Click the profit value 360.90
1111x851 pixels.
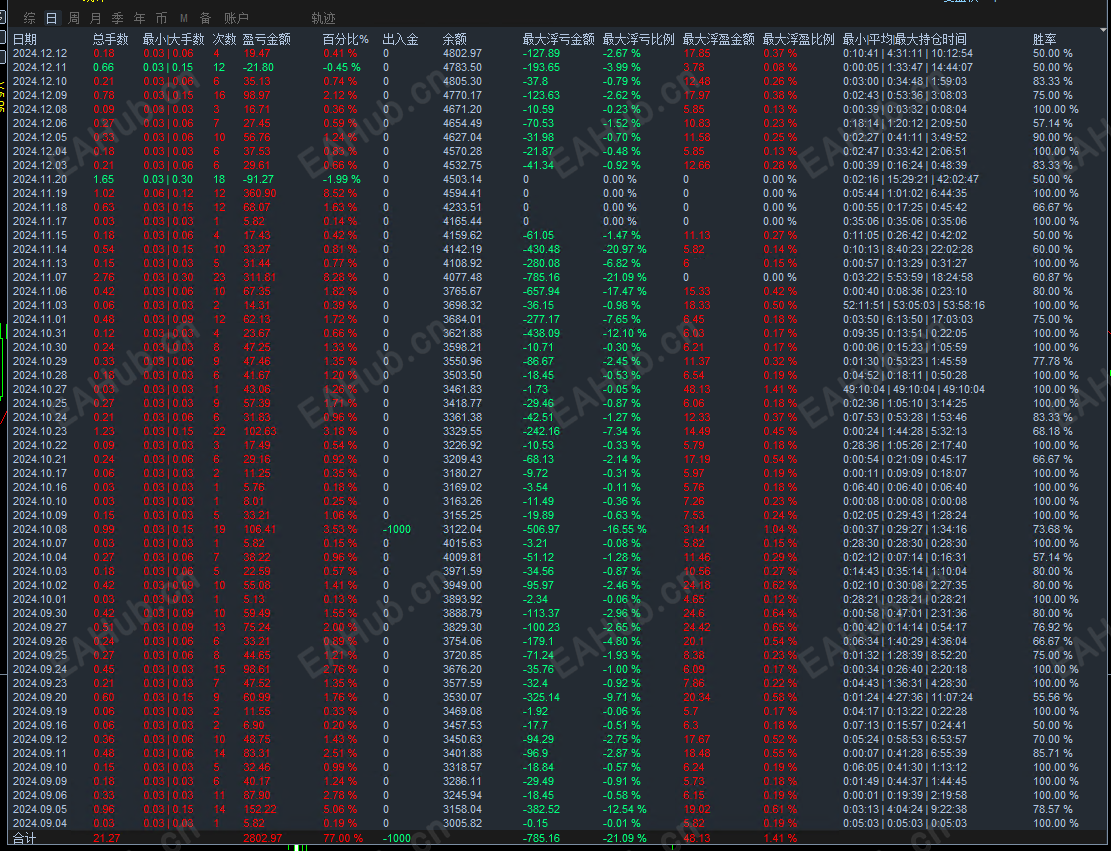coord(259,193)
